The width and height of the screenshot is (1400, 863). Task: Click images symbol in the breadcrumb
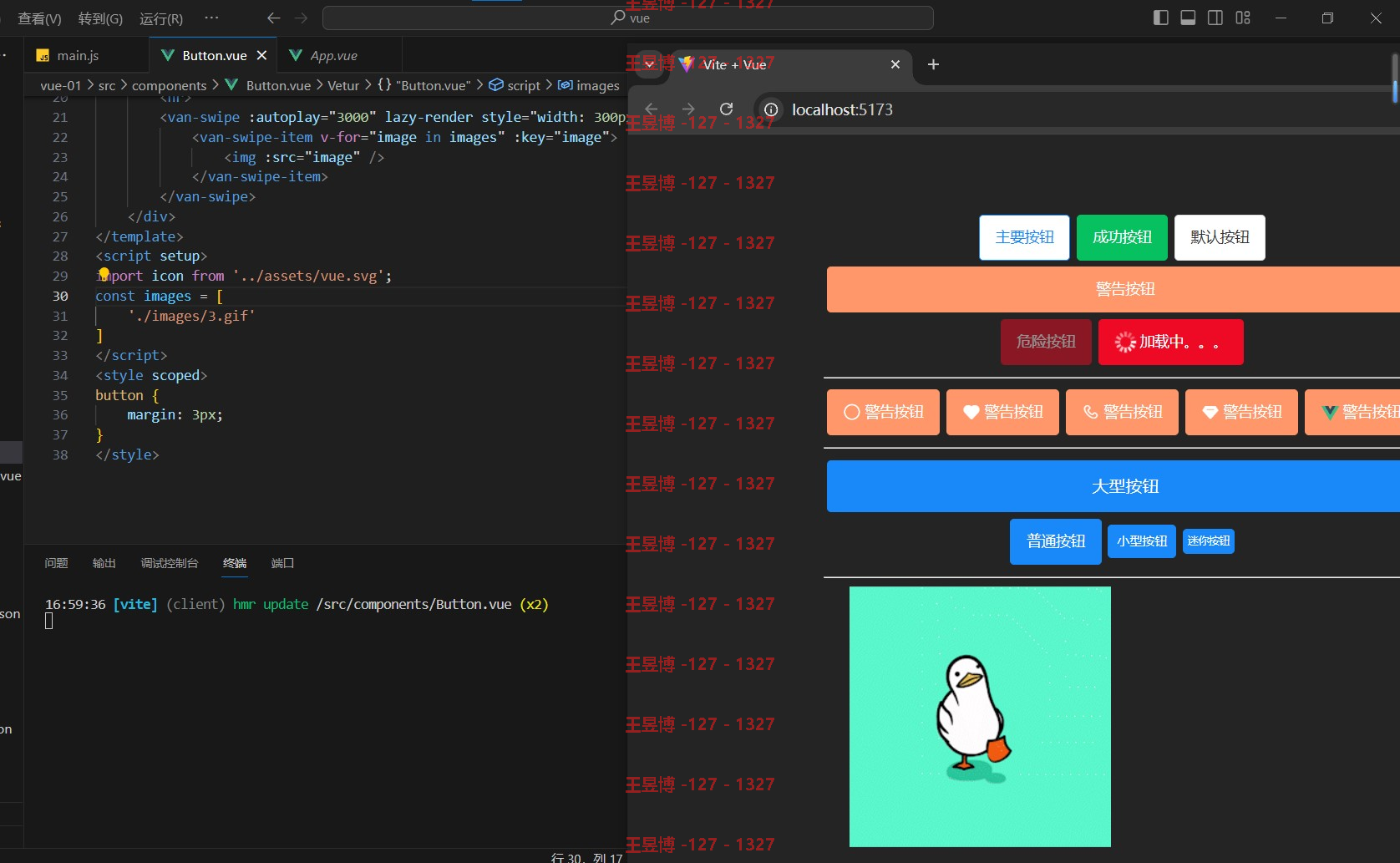click(x=590, y=85)
